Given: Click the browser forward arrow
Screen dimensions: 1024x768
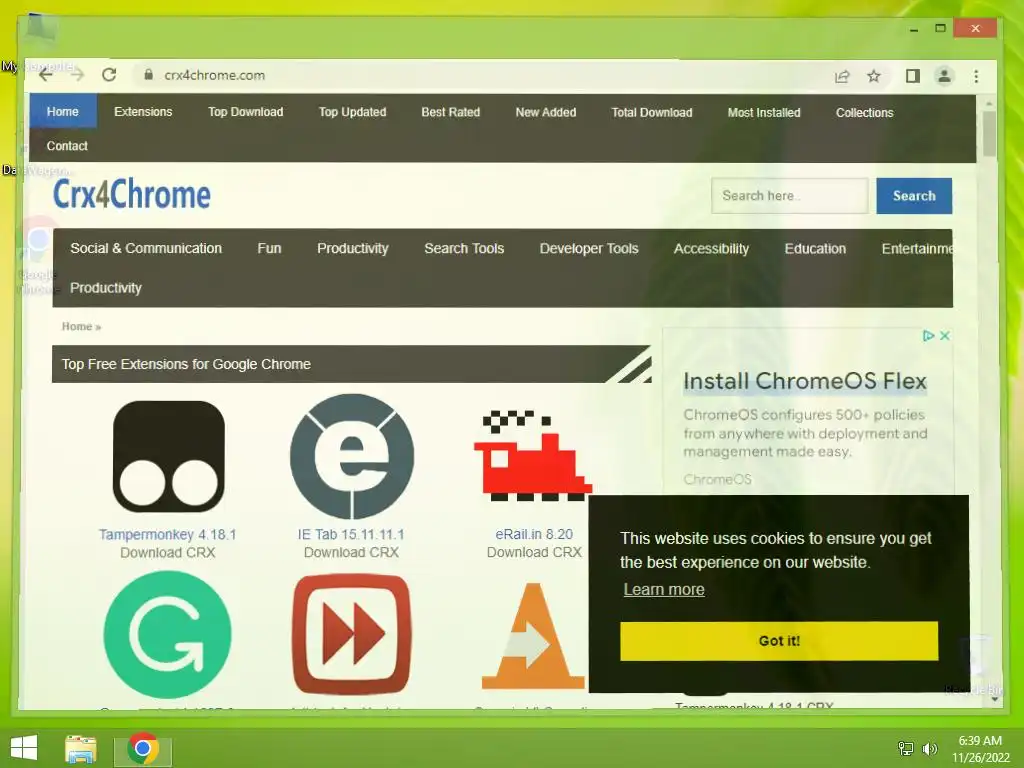Looking at the screenshot, I should pos(77,75).
